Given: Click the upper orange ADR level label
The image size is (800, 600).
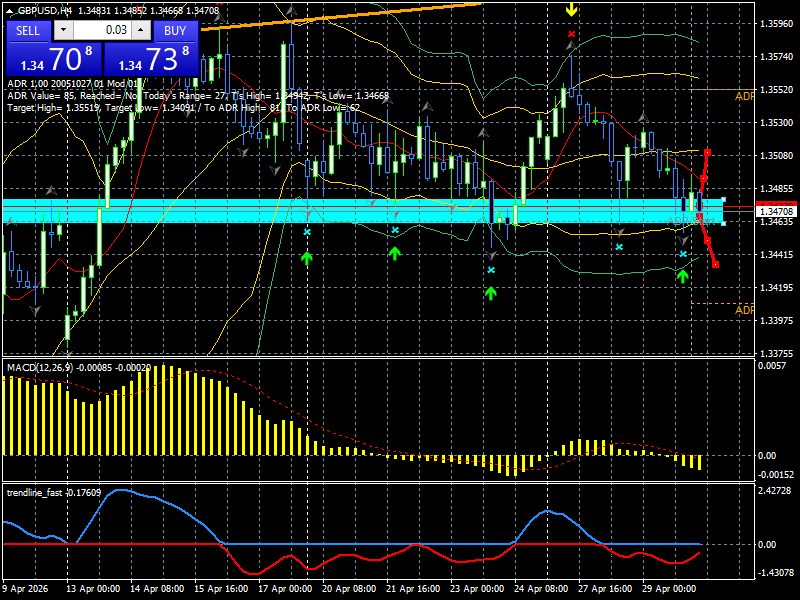Looking at the screenshot, I should (x=744, y=96).
